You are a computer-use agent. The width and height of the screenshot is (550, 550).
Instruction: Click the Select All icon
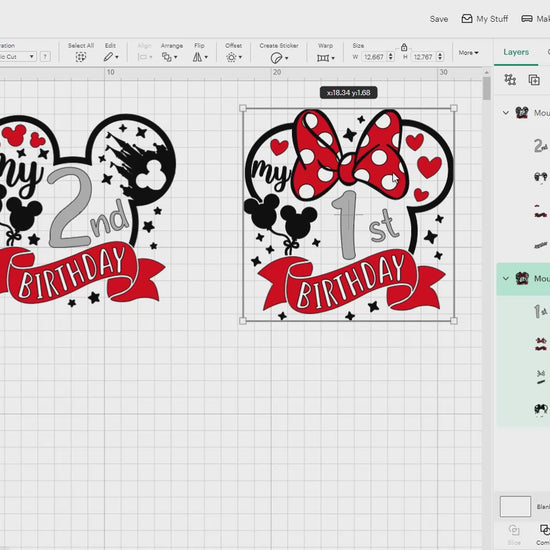coord(81,57)
